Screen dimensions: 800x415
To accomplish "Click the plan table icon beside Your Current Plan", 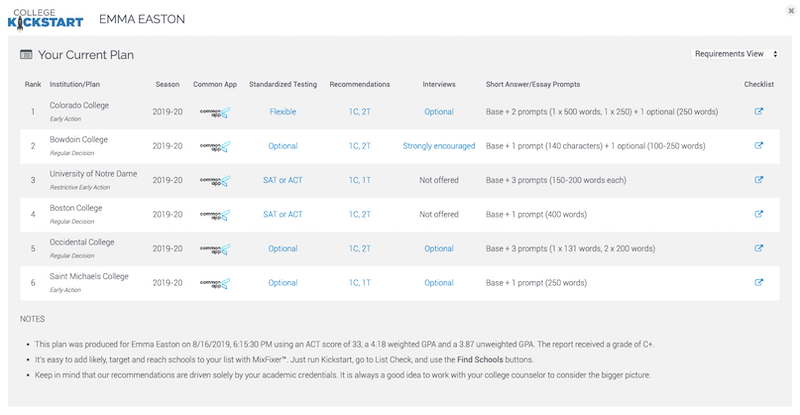I will point(26,55).
